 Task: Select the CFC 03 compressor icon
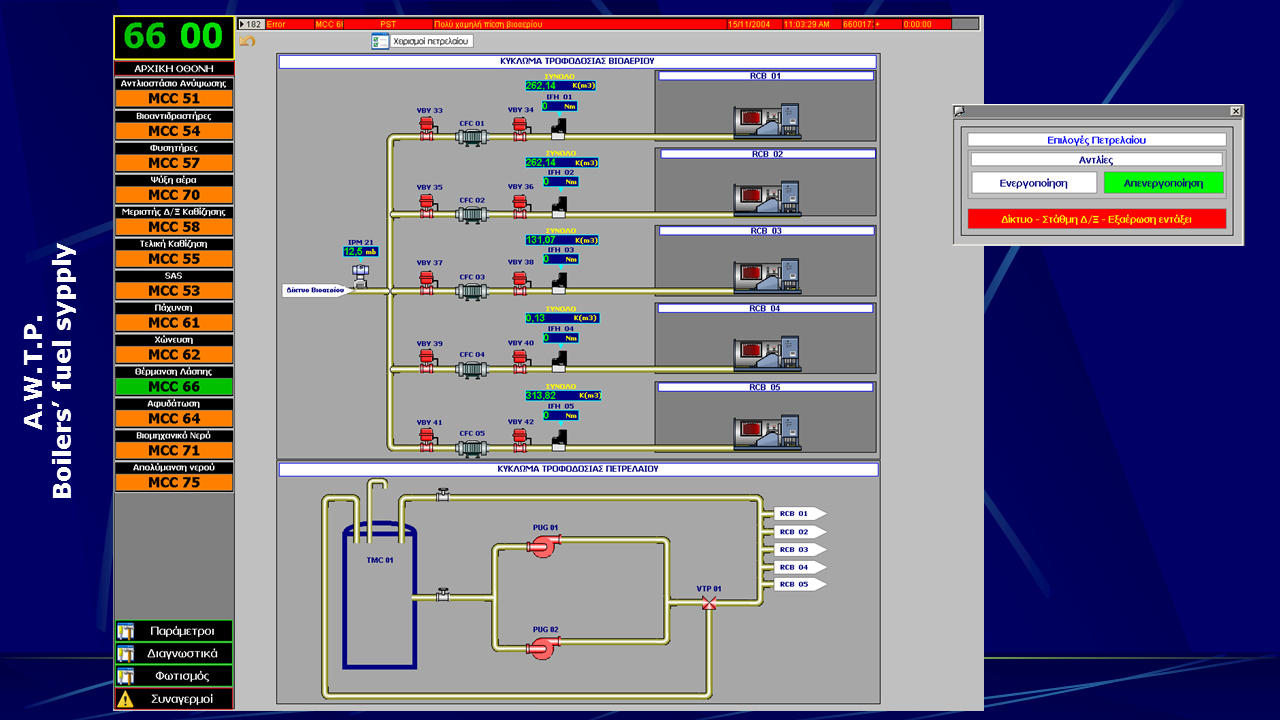[471, 291]
